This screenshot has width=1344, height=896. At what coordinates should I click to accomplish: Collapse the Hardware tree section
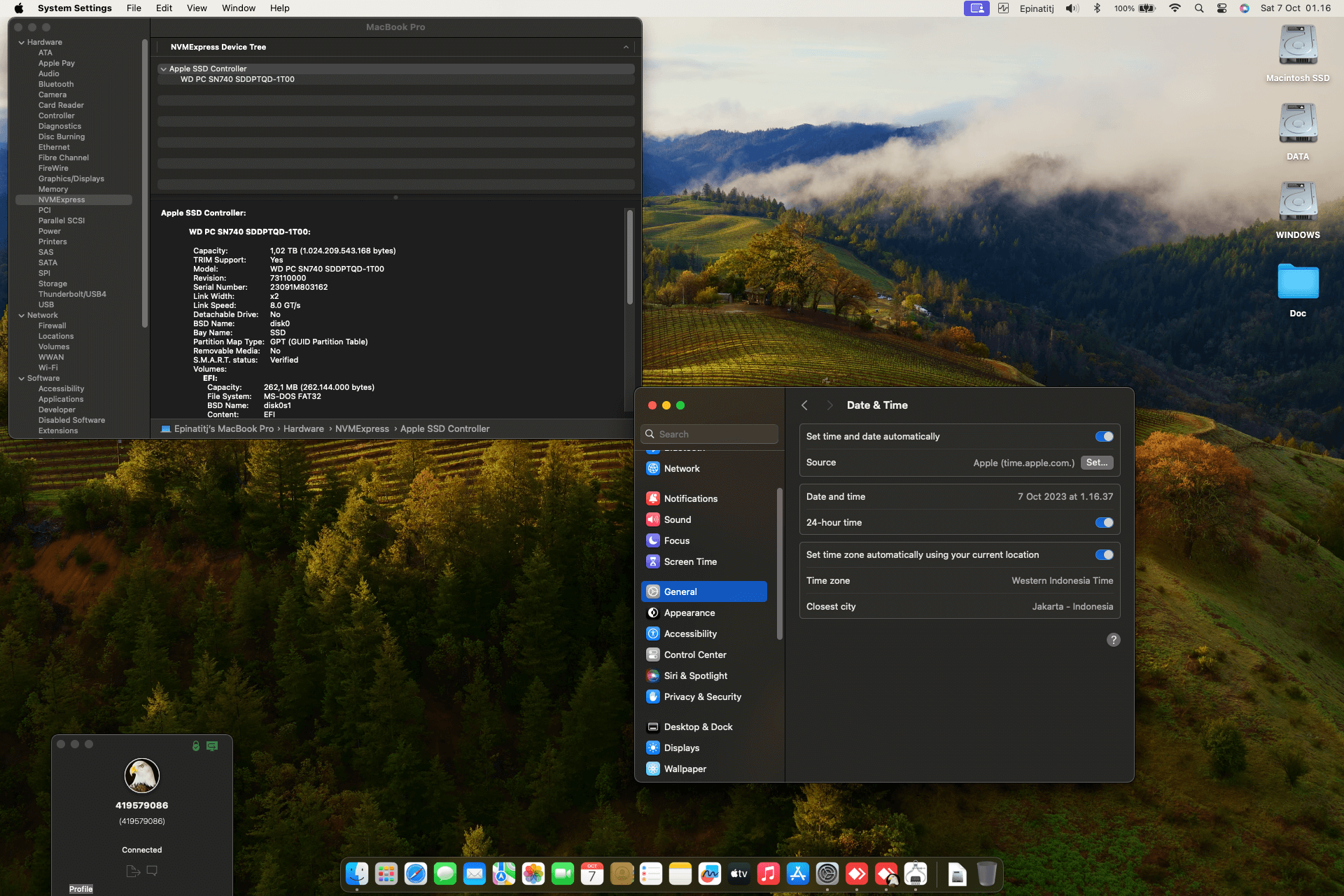tap(22, 42)
